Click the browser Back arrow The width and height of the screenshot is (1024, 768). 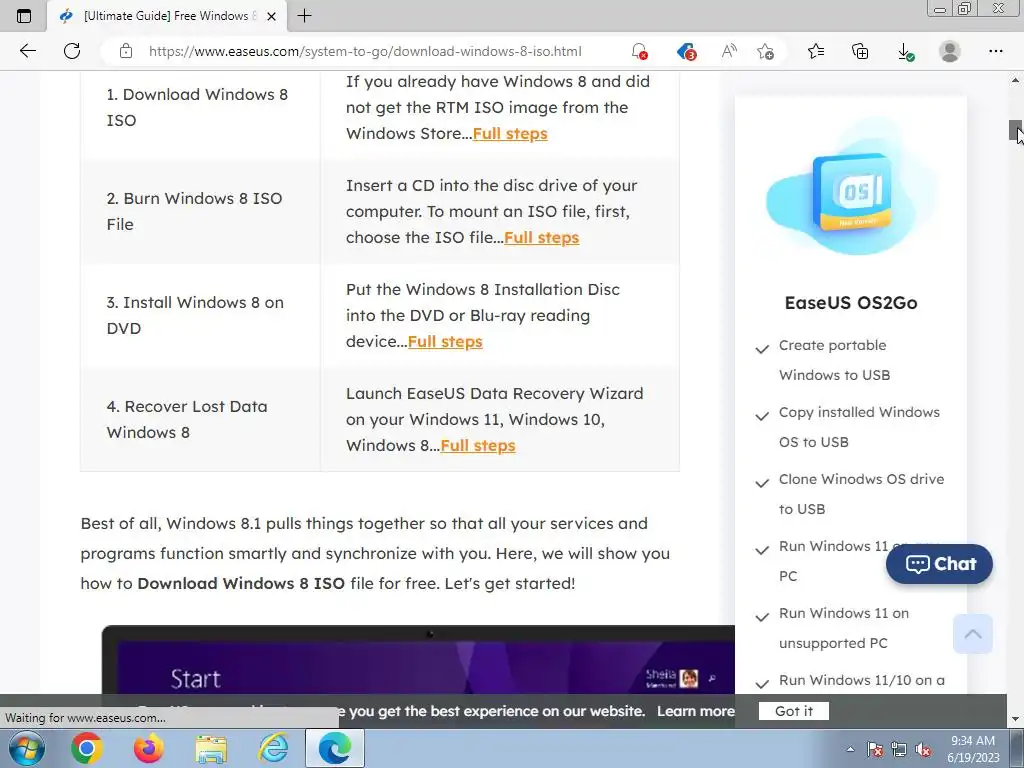coord(27,51)
